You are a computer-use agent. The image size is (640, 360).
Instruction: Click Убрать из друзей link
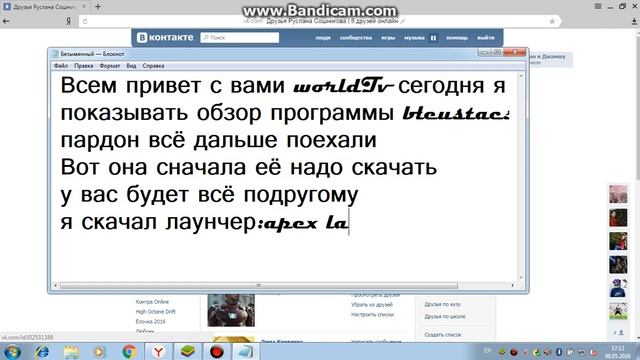click(x=372, y=305)
